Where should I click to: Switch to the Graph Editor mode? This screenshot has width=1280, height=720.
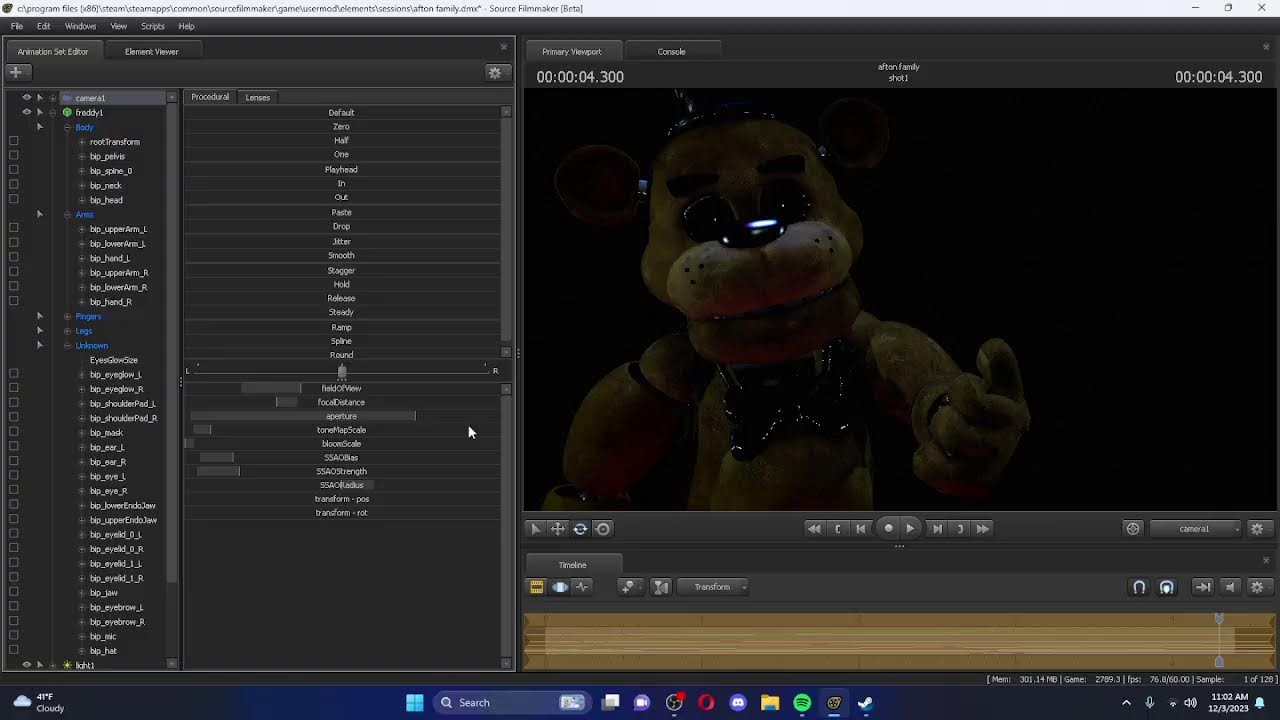(583, 587)
